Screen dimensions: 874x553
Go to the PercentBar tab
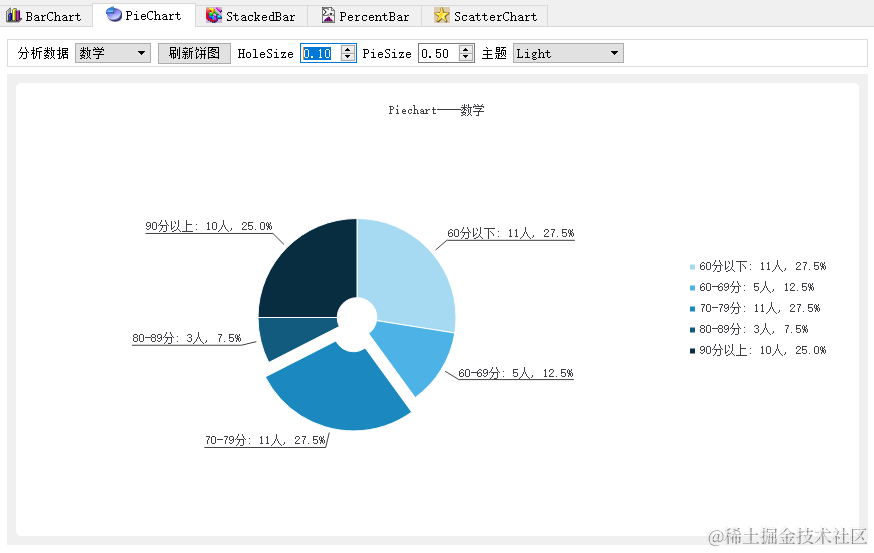[365, 16]
